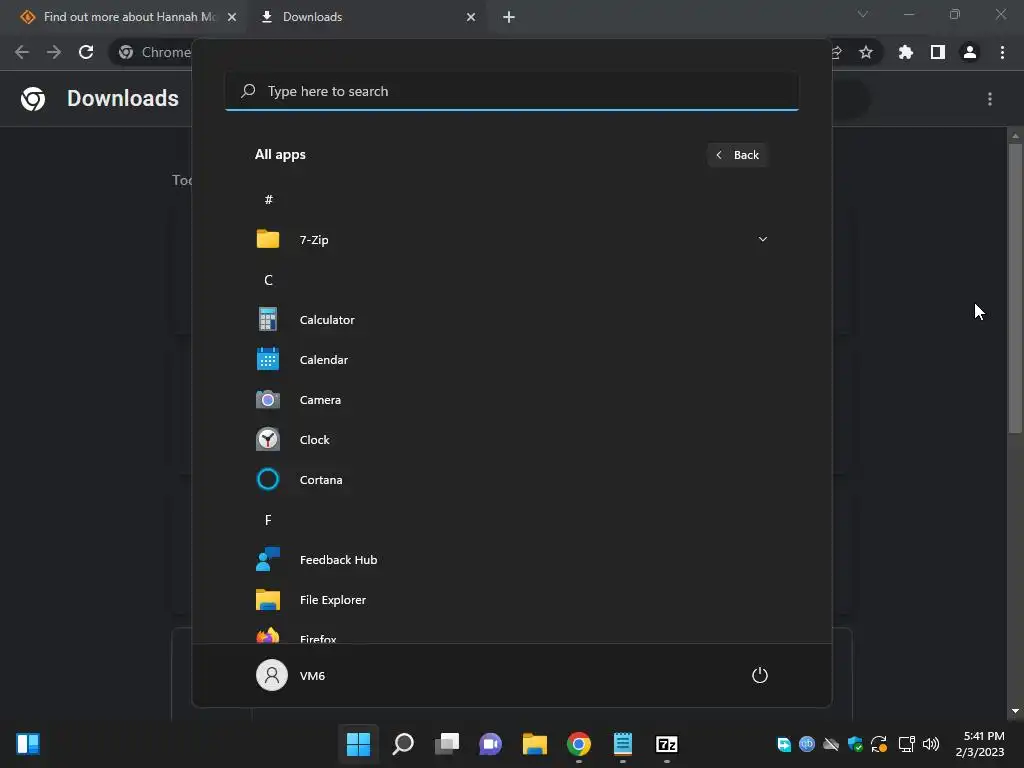Open File Explorer from the taskbar
The height and width of the screenshot is (768, 1024).
534,744
